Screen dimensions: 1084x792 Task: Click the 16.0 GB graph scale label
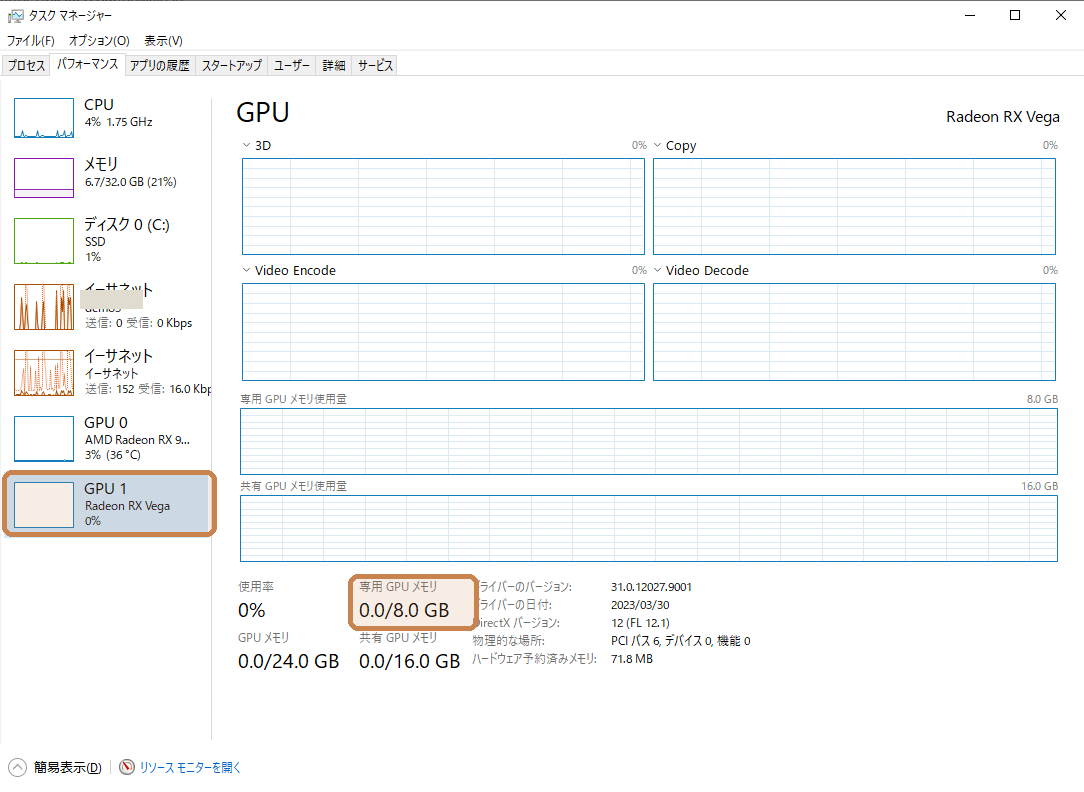(x=1039, y=486)
